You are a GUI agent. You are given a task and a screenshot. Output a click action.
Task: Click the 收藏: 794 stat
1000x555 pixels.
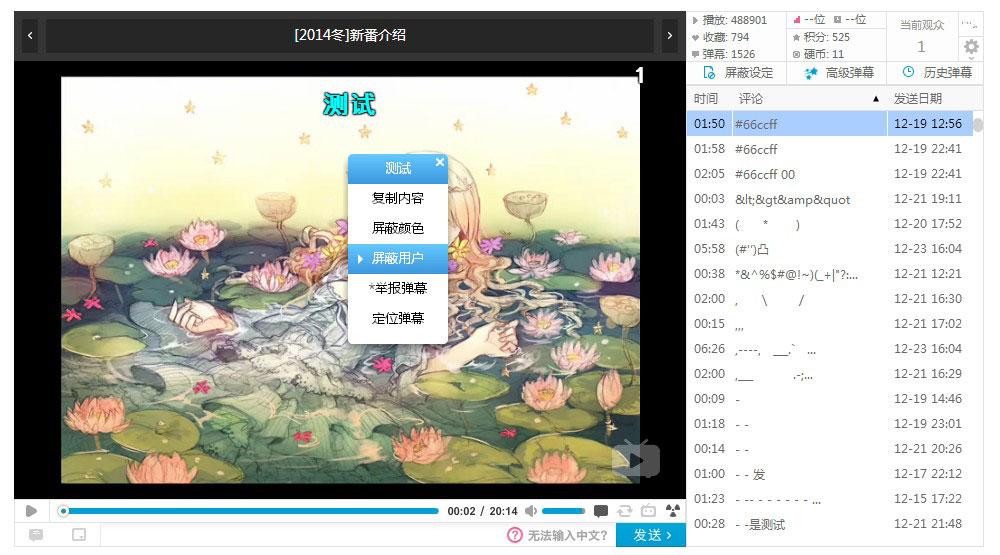[721, 37]
